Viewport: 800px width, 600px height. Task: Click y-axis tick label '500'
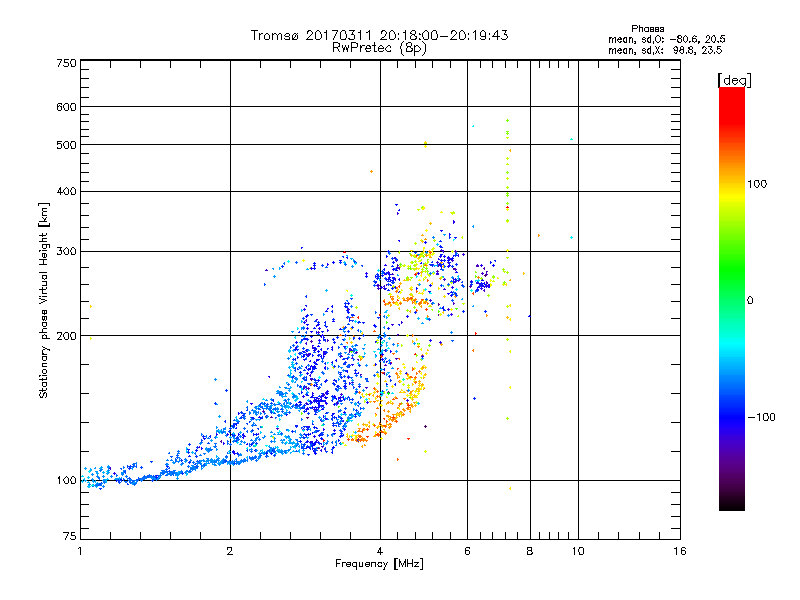[x=66, y=145]
